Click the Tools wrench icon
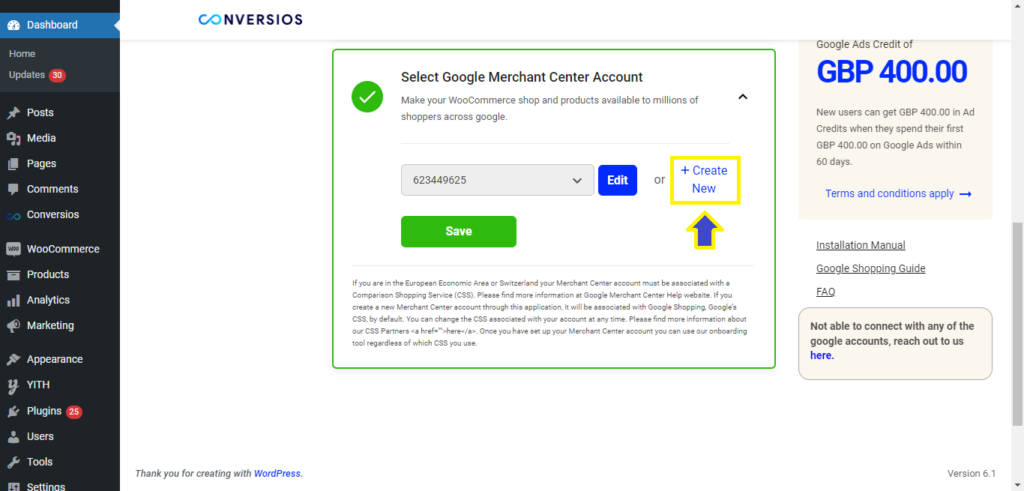The height and width of the screenshot is (491, 1024). pyautogui.click(x=14, y=462)
